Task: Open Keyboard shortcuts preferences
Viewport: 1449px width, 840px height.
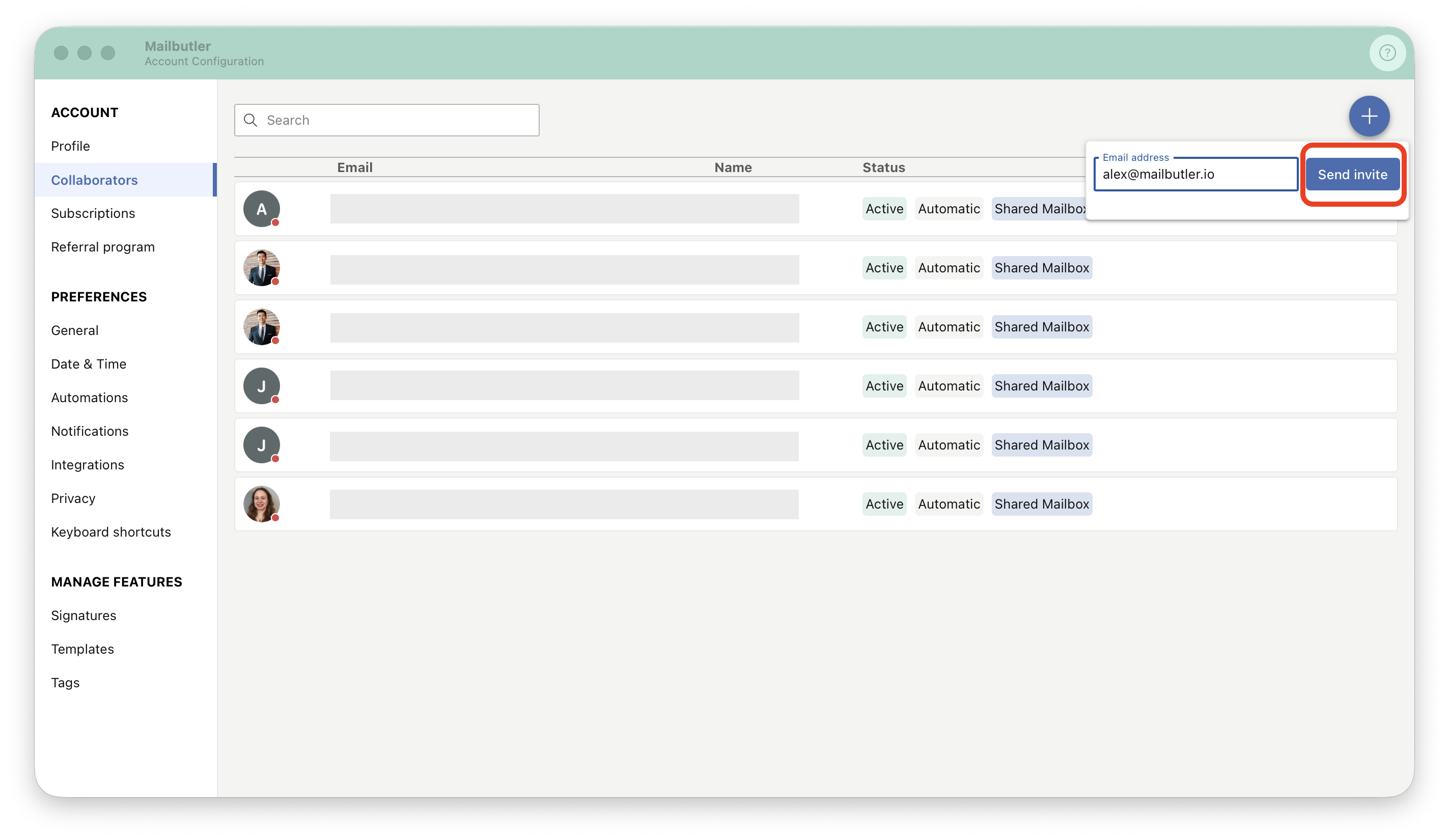Action: 111,533
